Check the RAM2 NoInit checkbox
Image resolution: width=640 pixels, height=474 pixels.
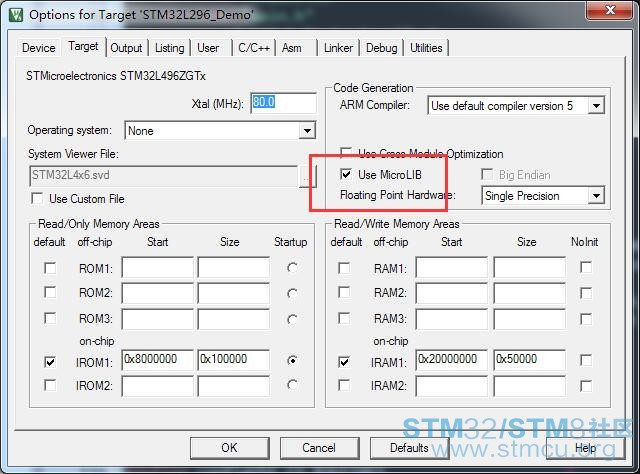coord(586,293)
